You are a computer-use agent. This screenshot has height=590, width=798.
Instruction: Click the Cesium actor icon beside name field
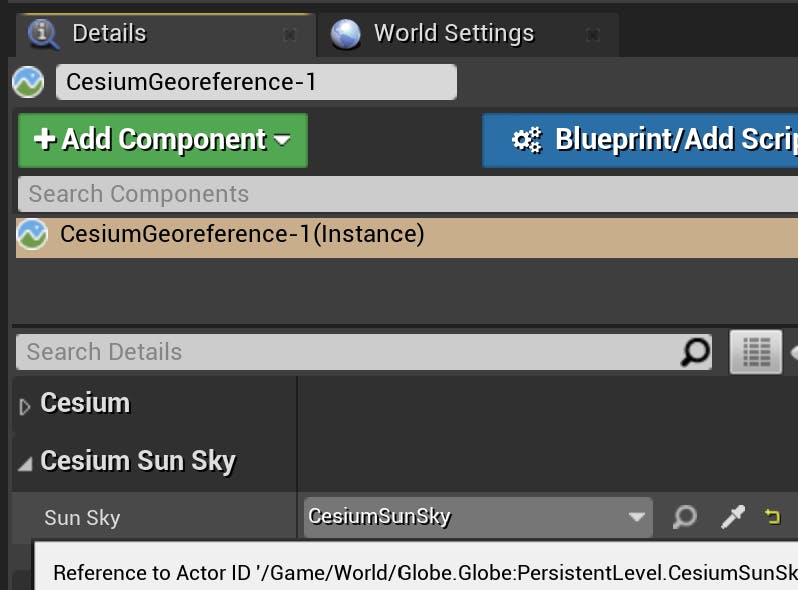click(x=28, y=82)
